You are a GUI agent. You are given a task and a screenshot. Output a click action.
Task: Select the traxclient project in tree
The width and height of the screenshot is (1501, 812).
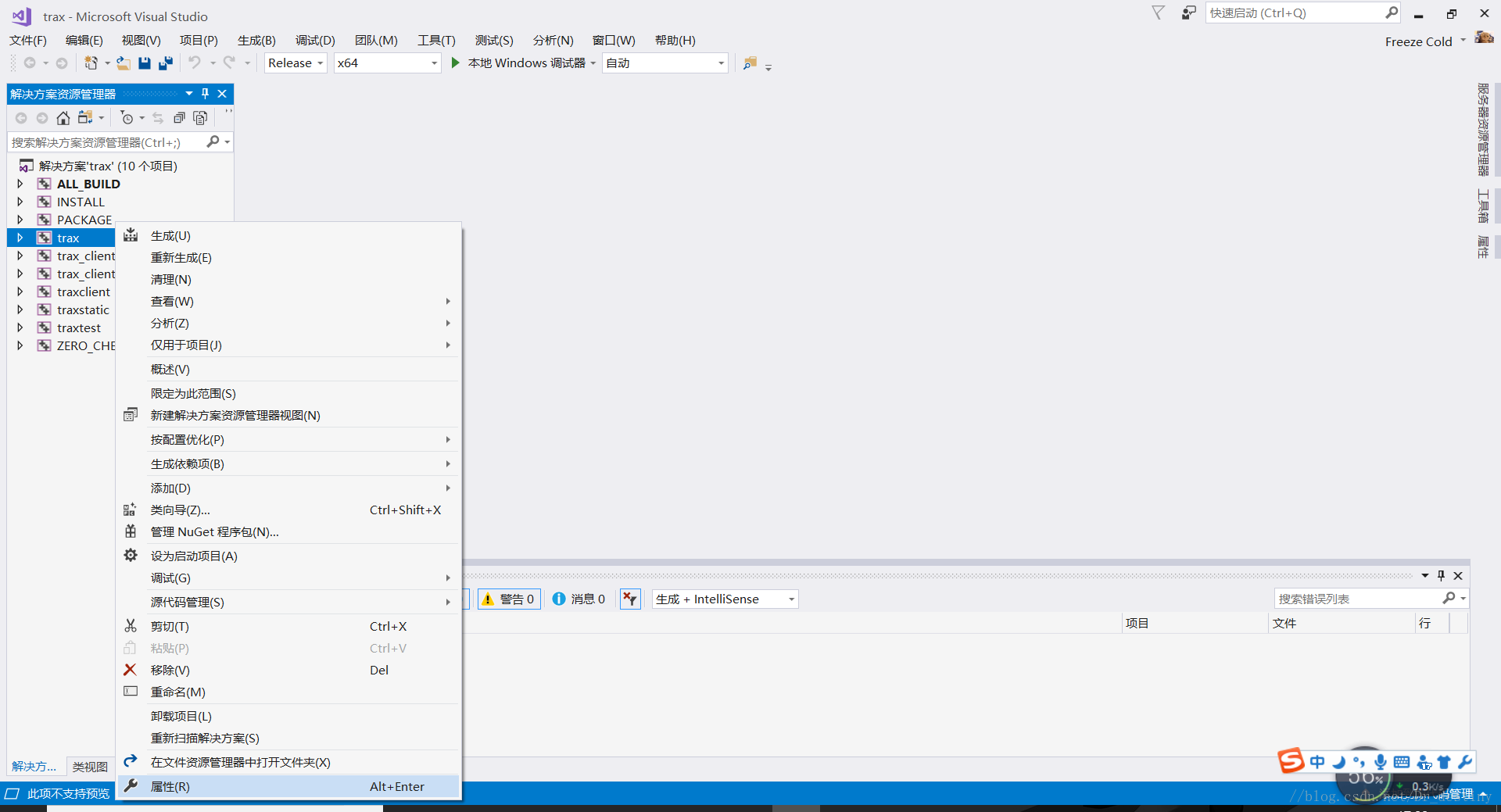[84, 292]
